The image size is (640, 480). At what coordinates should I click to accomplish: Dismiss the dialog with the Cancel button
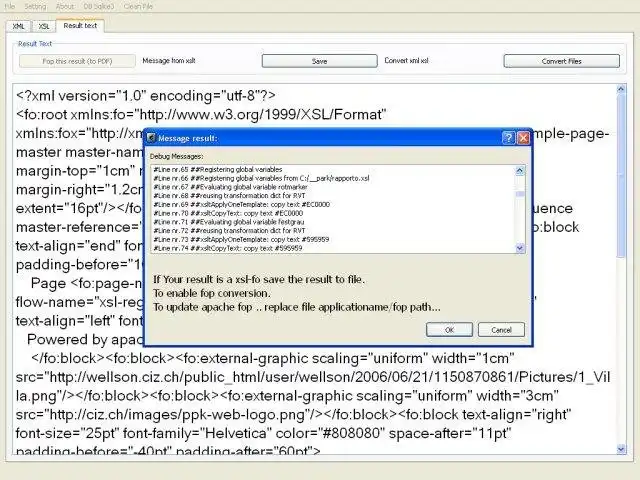501,330
